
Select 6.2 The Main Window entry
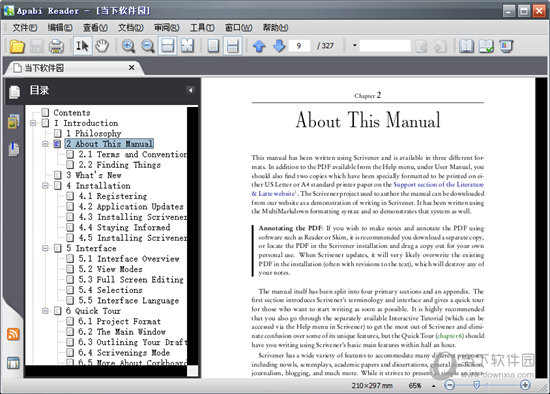(x=122, y=332)
